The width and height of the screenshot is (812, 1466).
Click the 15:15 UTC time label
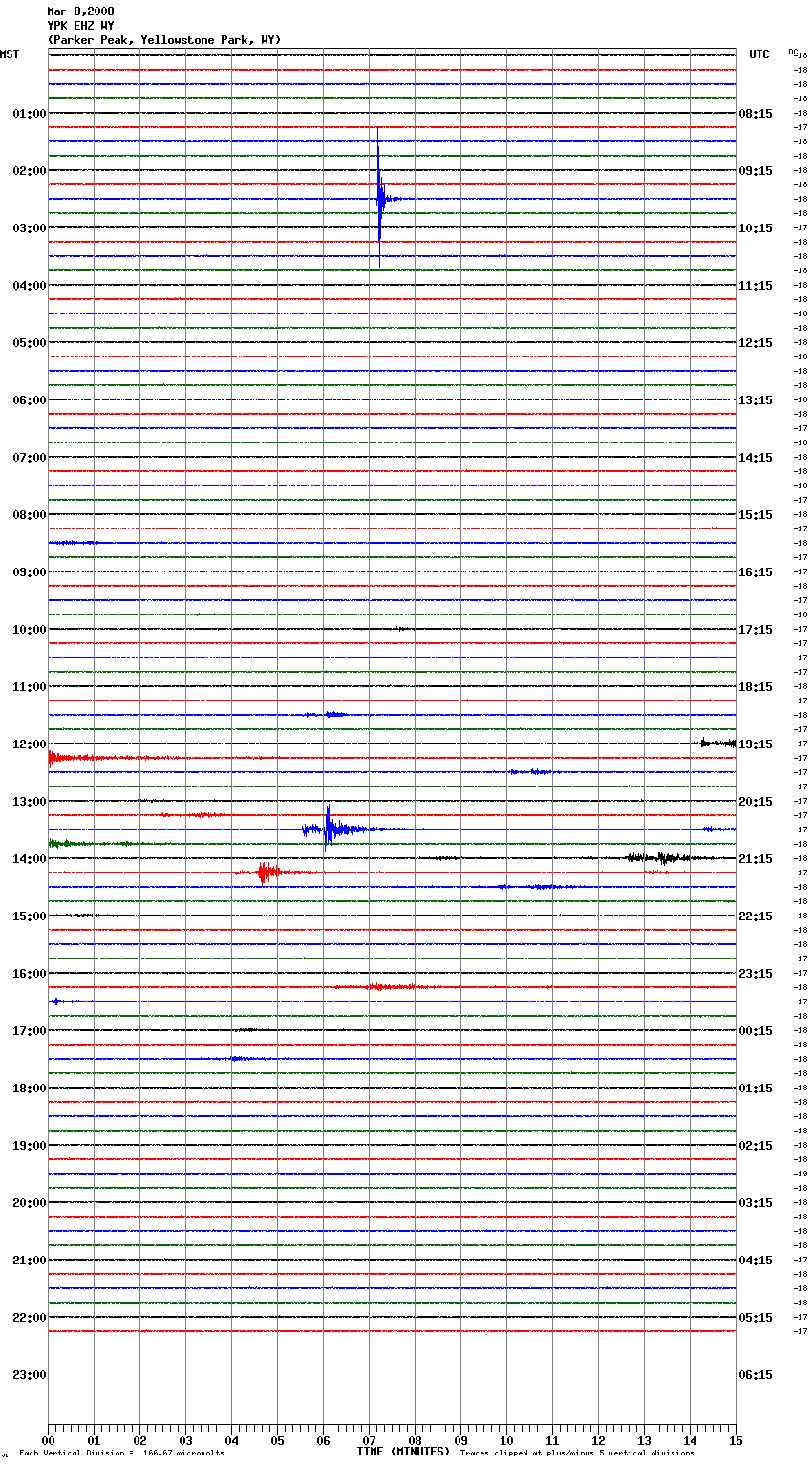756,515
